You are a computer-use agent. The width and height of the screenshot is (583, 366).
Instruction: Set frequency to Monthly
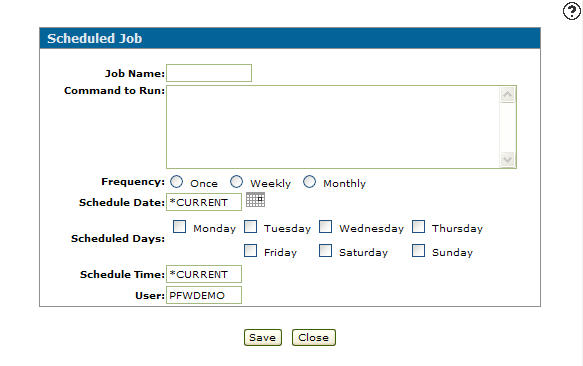(x=309, y=182)
